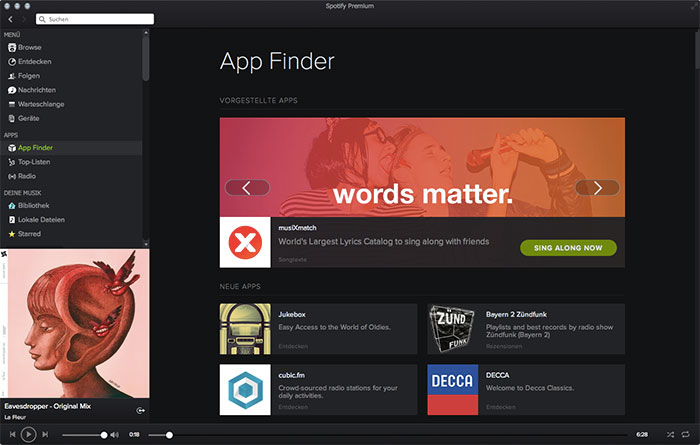Click the elapsed time 0:18
The width and height of the screenshot is (700, 445).
[x=134, y=434]
